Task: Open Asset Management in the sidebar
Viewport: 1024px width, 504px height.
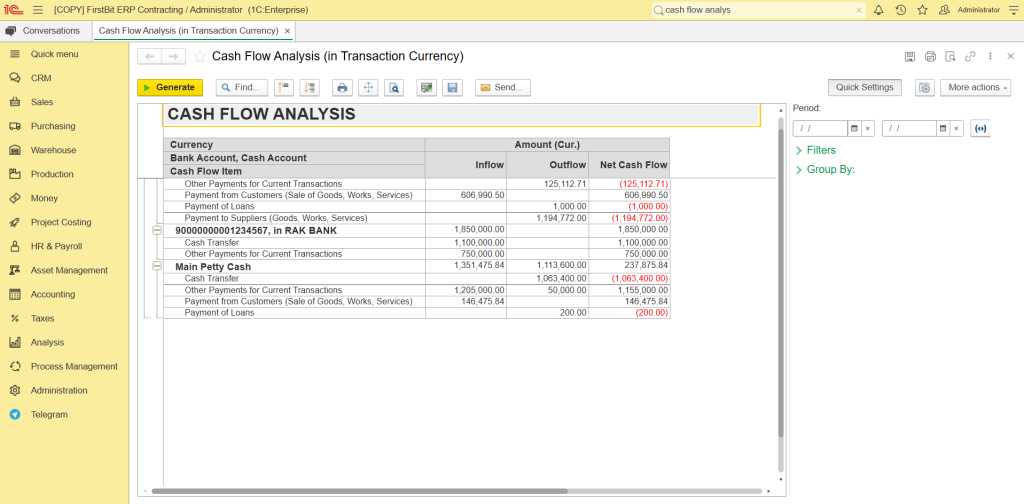Action: coord(69,270)
